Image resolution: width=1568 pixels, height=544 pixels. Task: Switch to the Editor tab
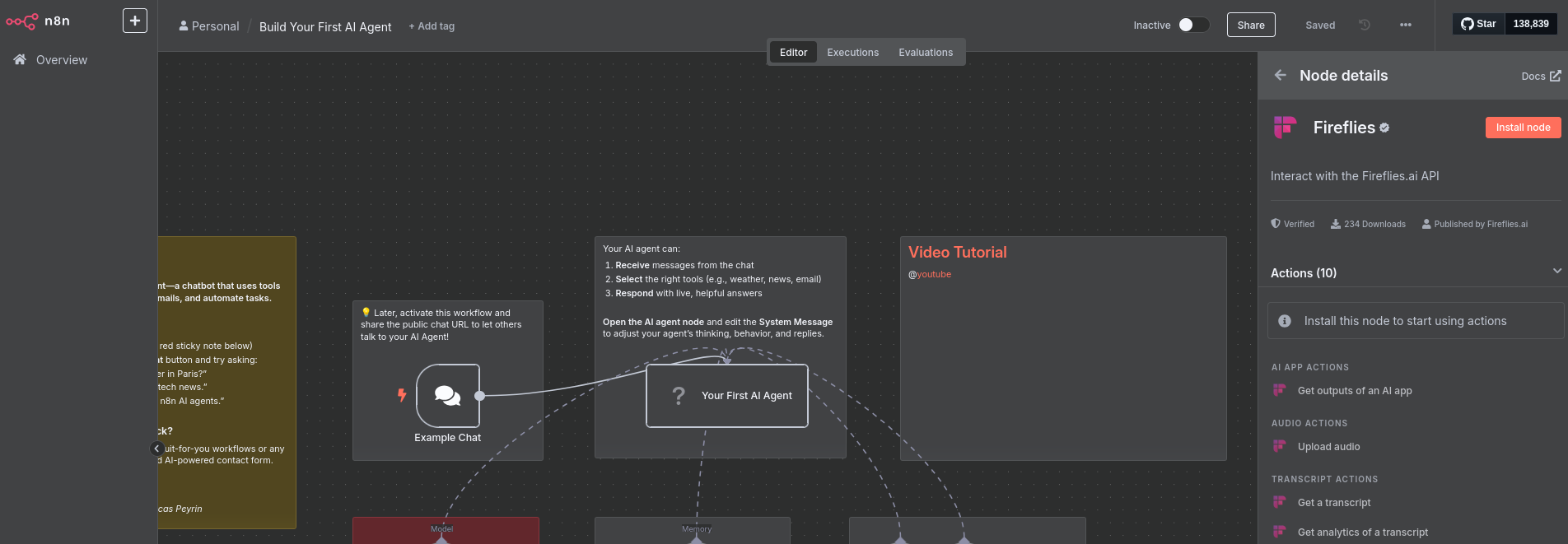point(793,52)
